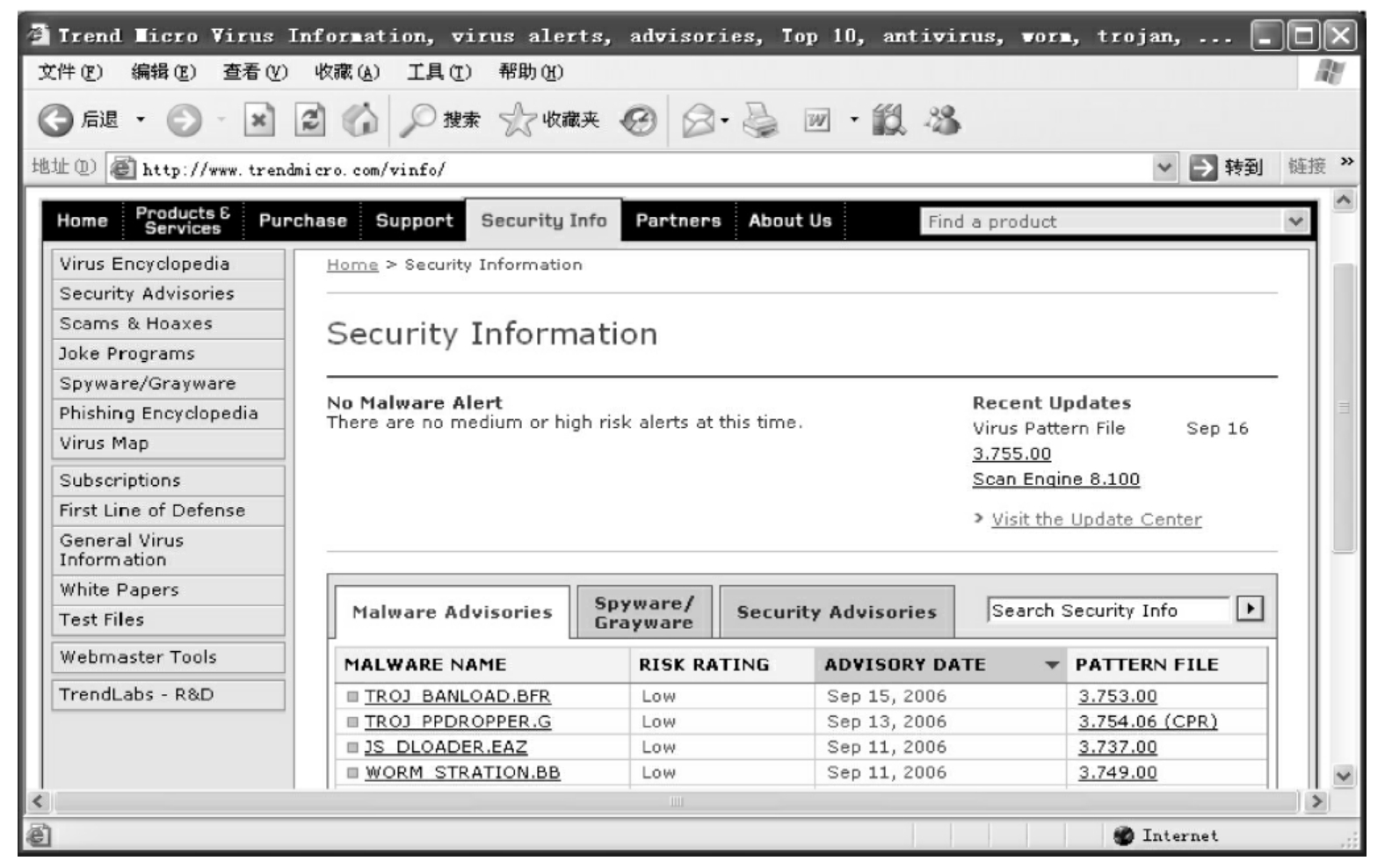1392x868 pixels.
Task: Open Virus Map in the sidebar
Action: coord(168,443)
